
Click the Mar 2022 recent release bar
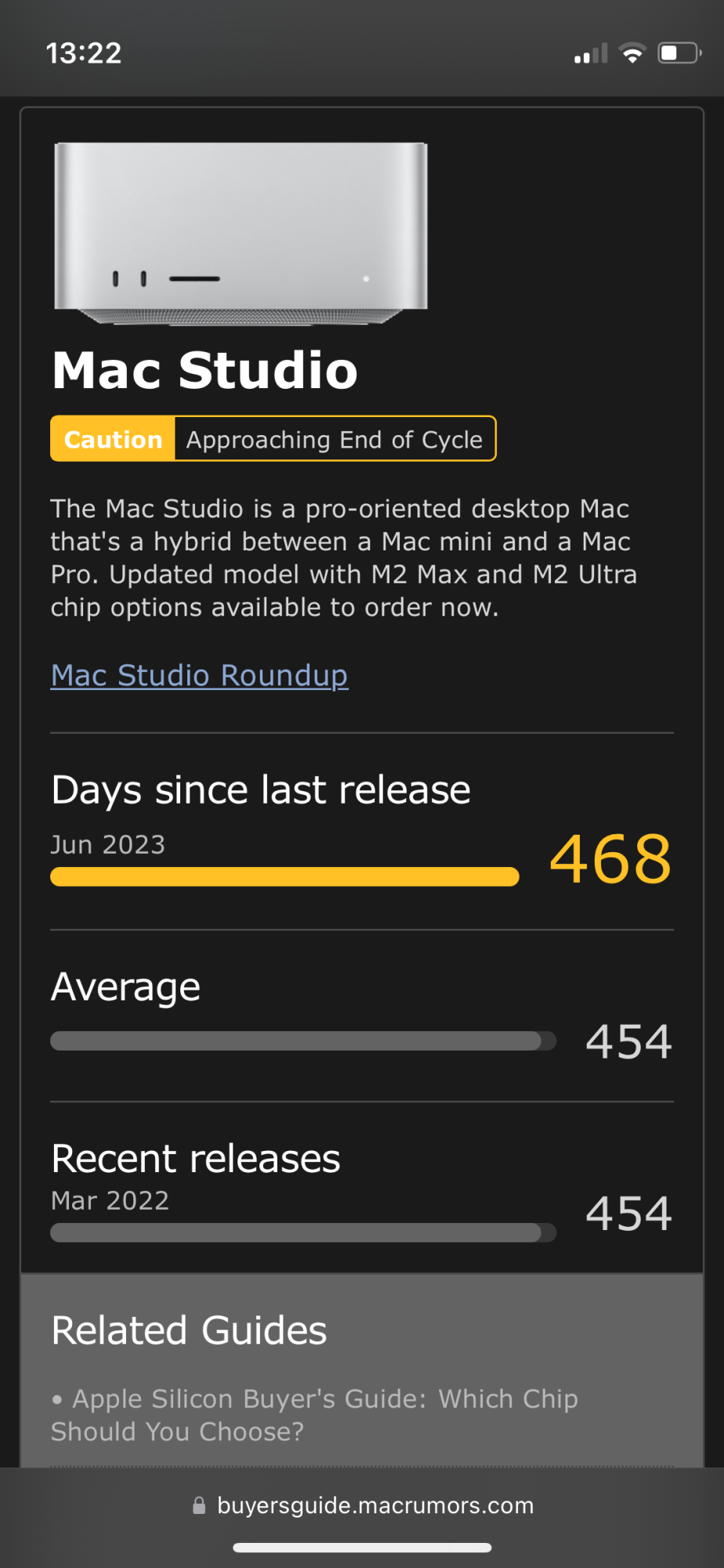[x=302, y=1232]
